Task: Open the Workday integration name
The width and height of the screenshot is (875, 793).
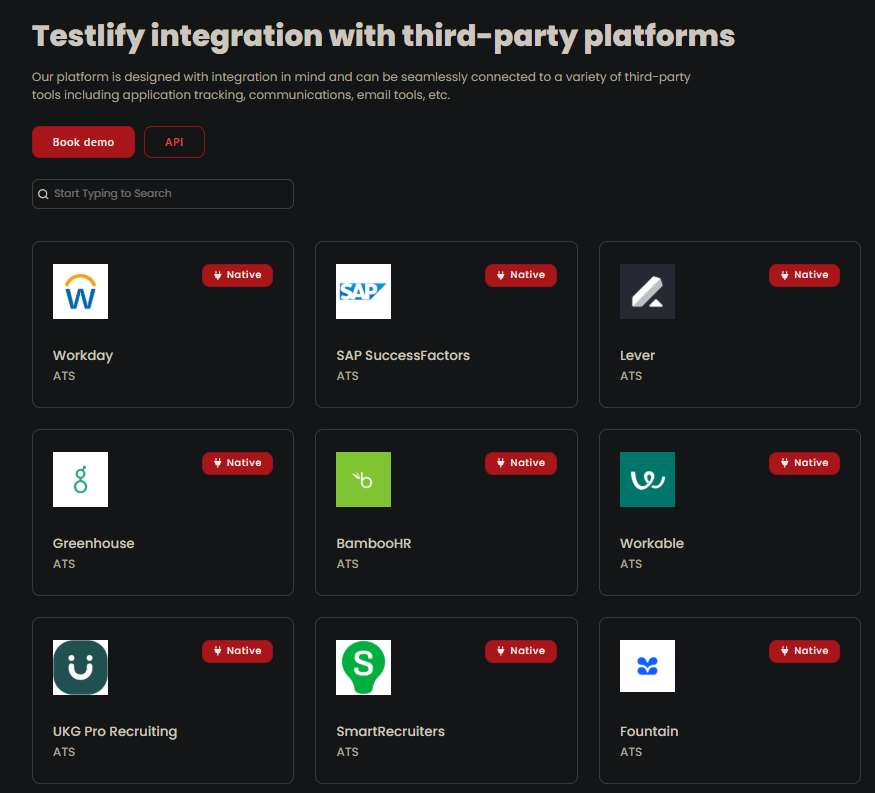Action: click(83, 355)
